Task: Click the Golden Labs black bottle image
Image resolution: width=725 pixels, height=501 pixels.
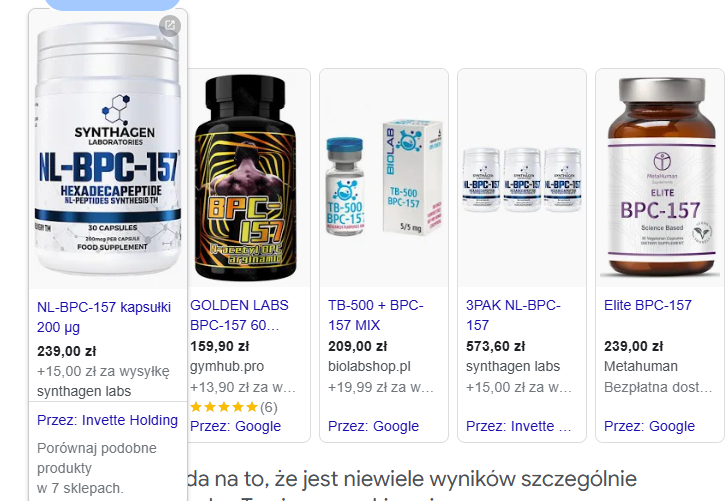Action: (x=246, y=178)
